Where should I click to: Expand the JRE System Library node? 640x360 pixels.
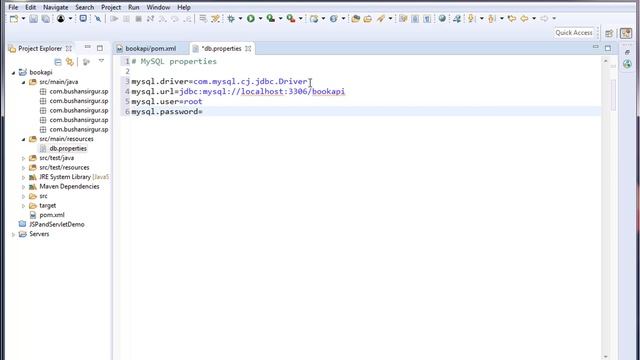coord(23,177)
